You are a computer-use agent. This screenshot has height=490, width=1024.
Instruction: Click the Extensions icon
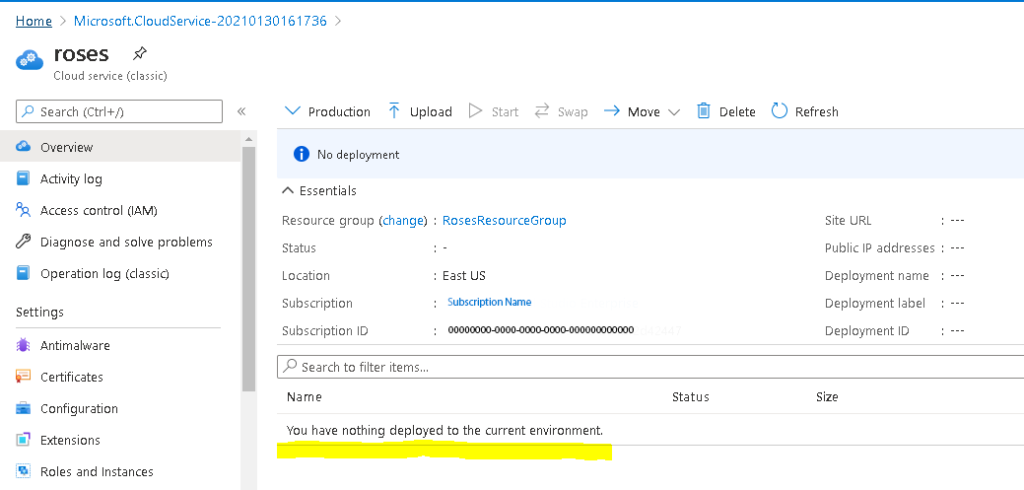click(x=24, y=440)
